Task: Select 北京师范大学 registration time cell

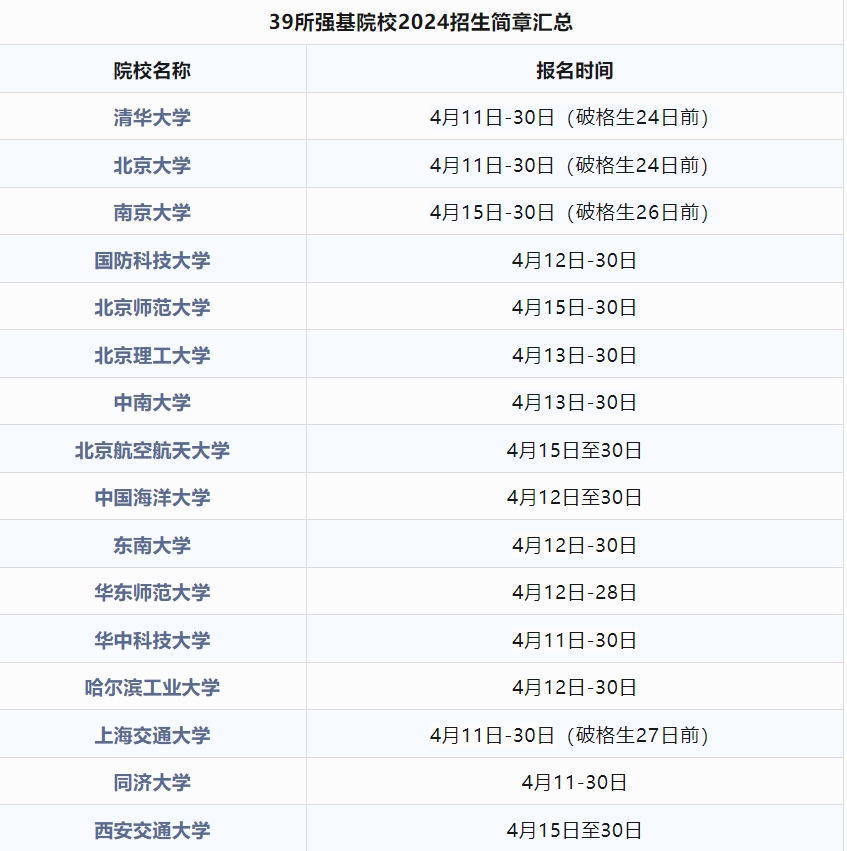Action: click(x=575, y=306)
